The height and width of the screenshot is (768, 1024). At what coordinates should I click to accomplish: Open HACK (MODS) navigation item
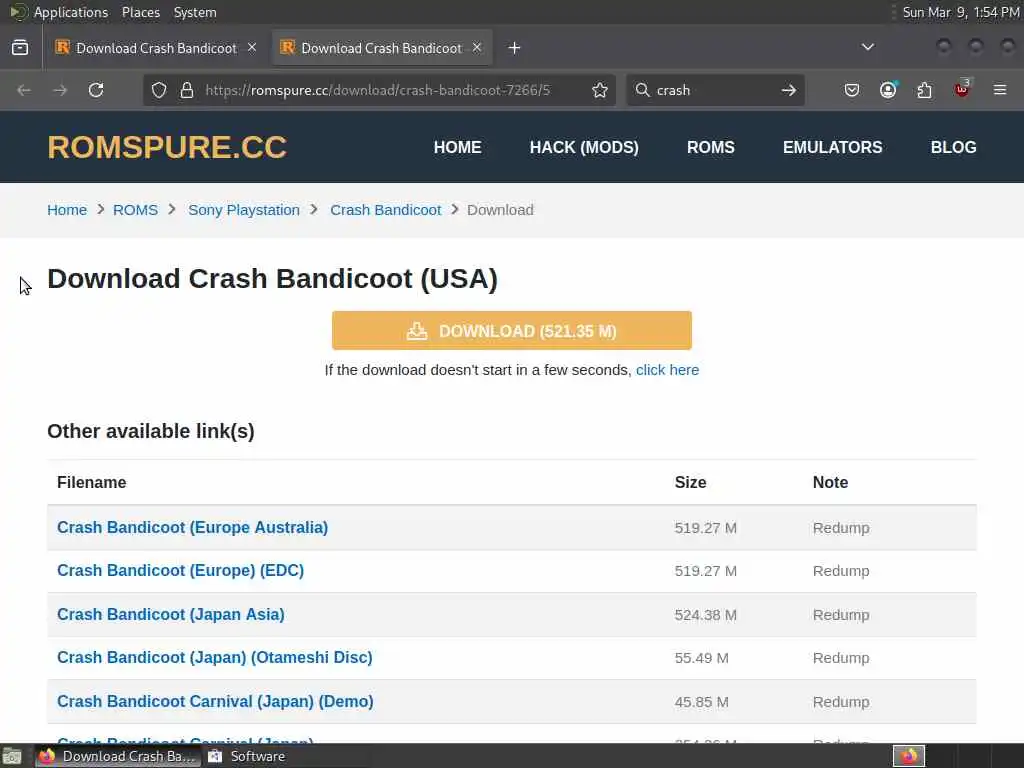[x=584, y=148]
